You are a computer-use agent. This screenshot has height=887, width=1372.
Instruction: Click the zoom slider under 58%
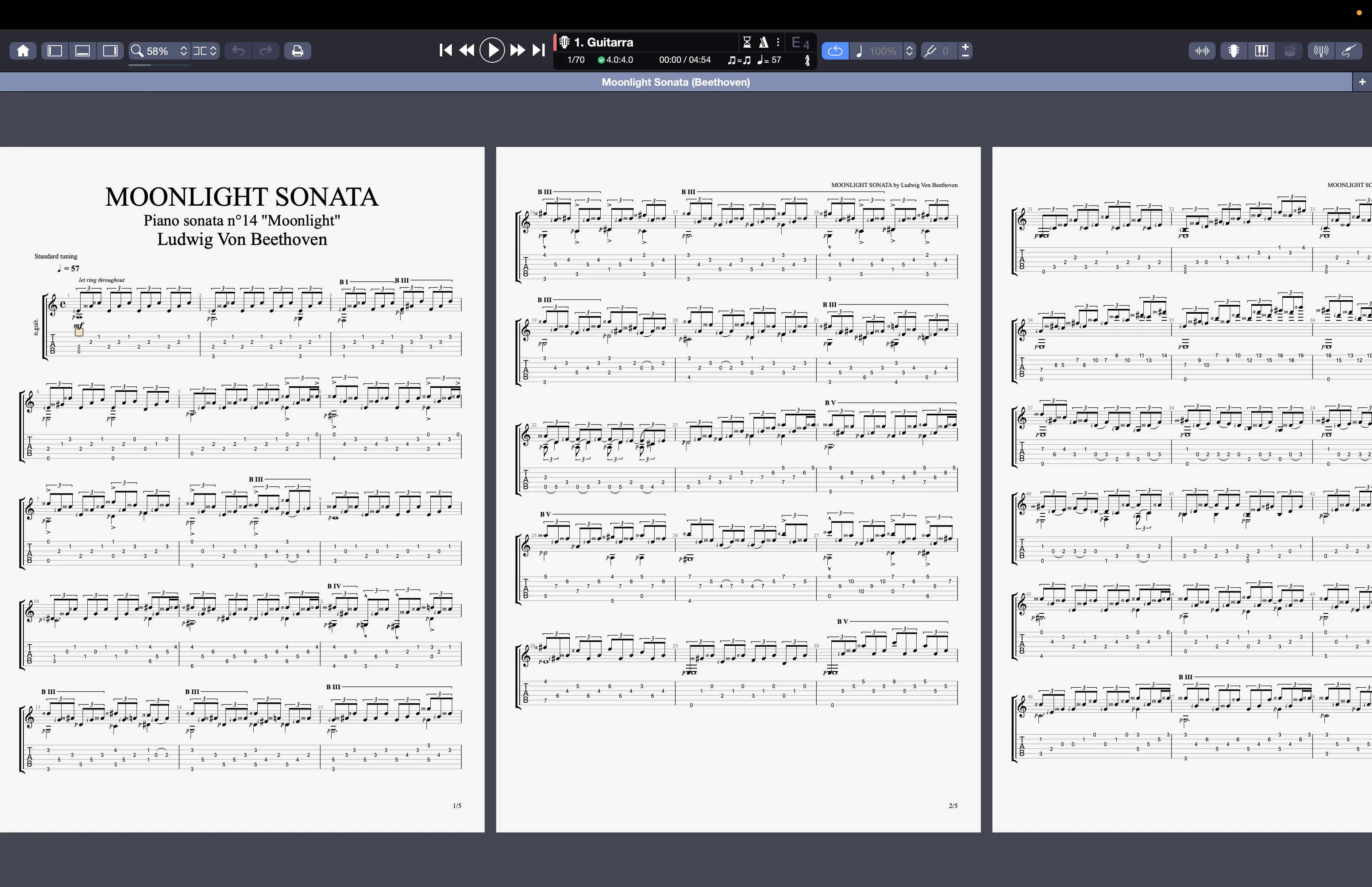click(160, 65)
